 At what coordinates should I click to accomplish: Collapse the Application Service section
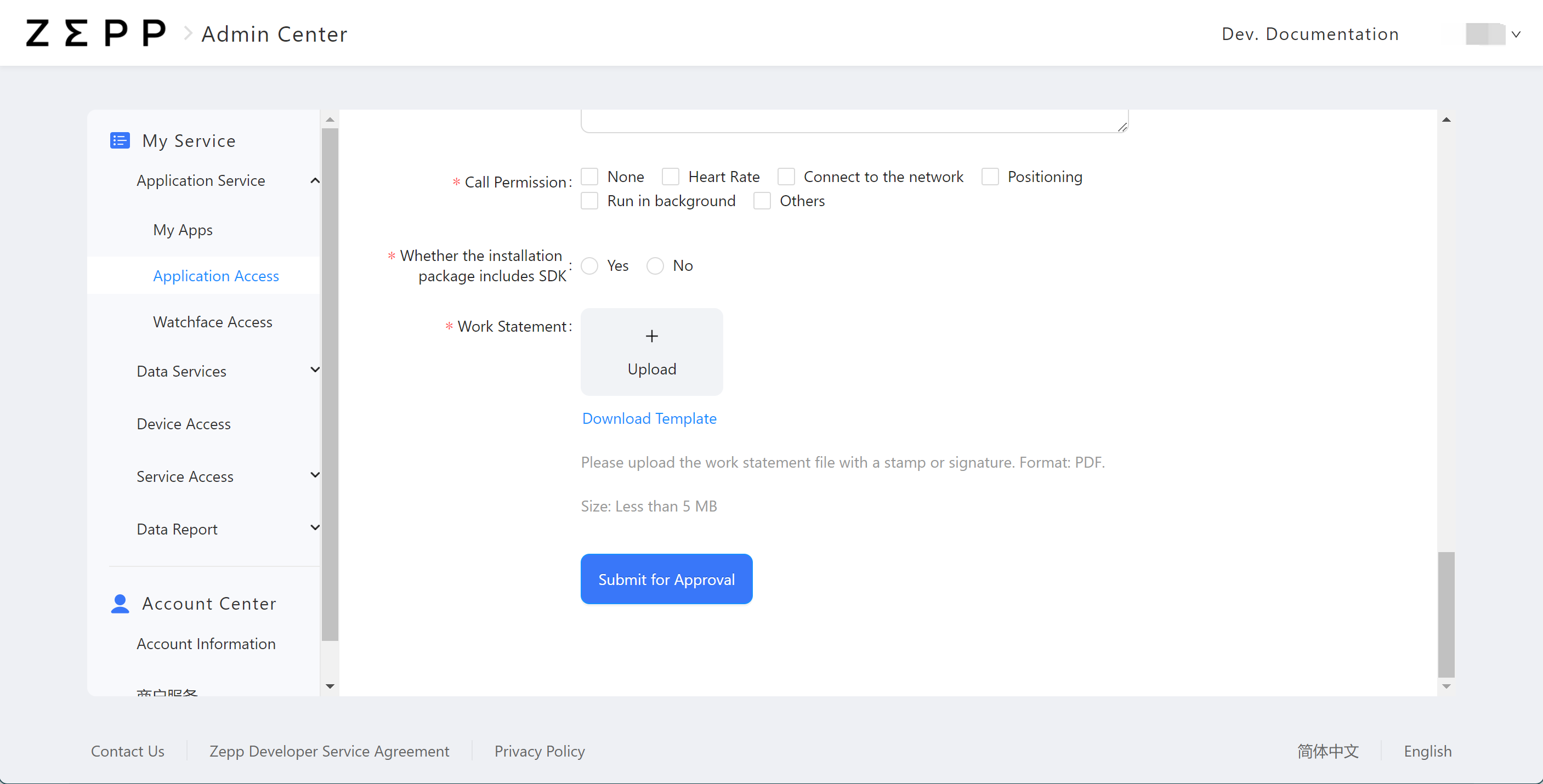click(x=315, y=180)
